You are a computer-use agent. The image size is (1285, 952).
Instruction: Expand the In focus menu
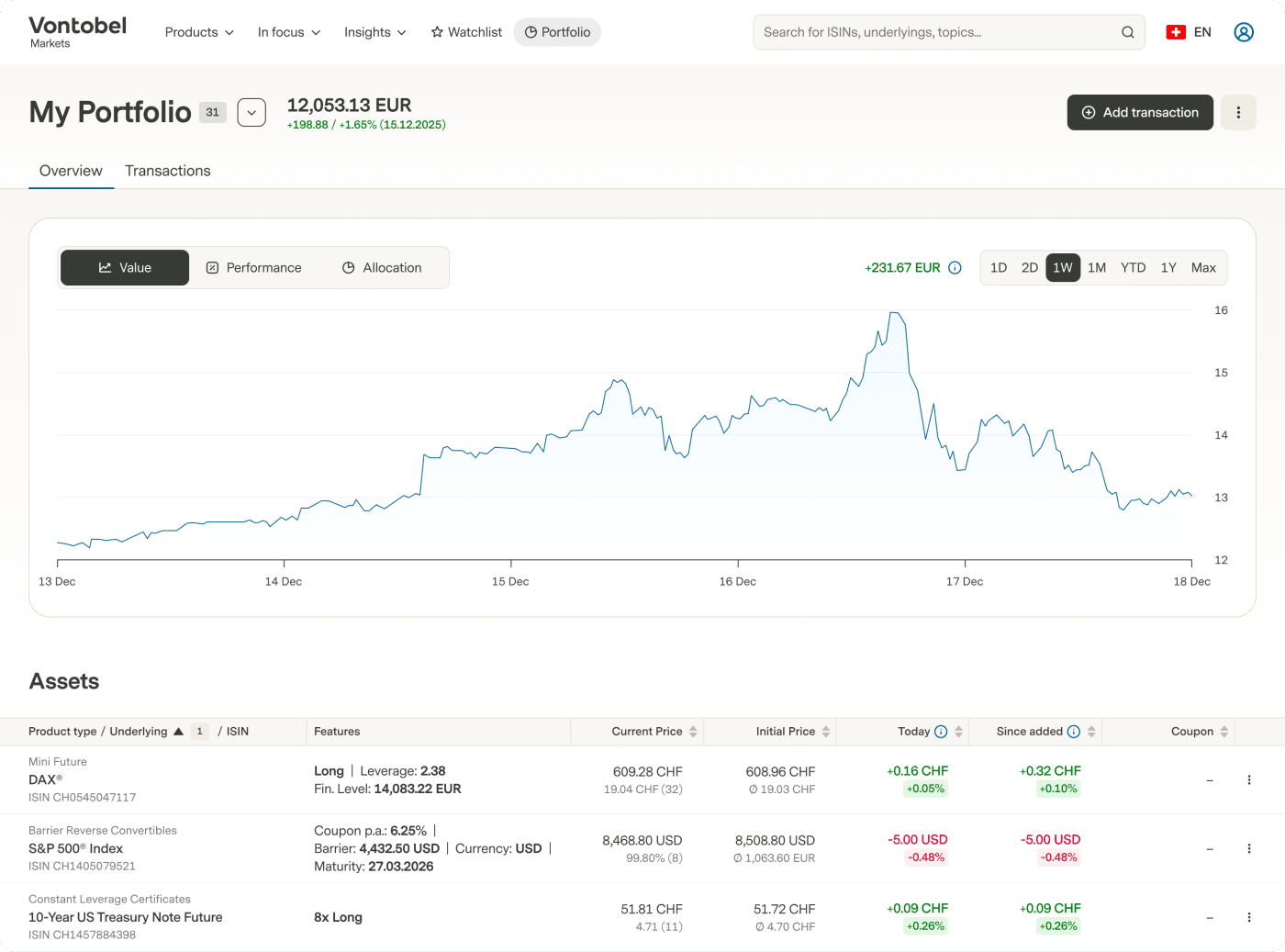tap(289, 32)
